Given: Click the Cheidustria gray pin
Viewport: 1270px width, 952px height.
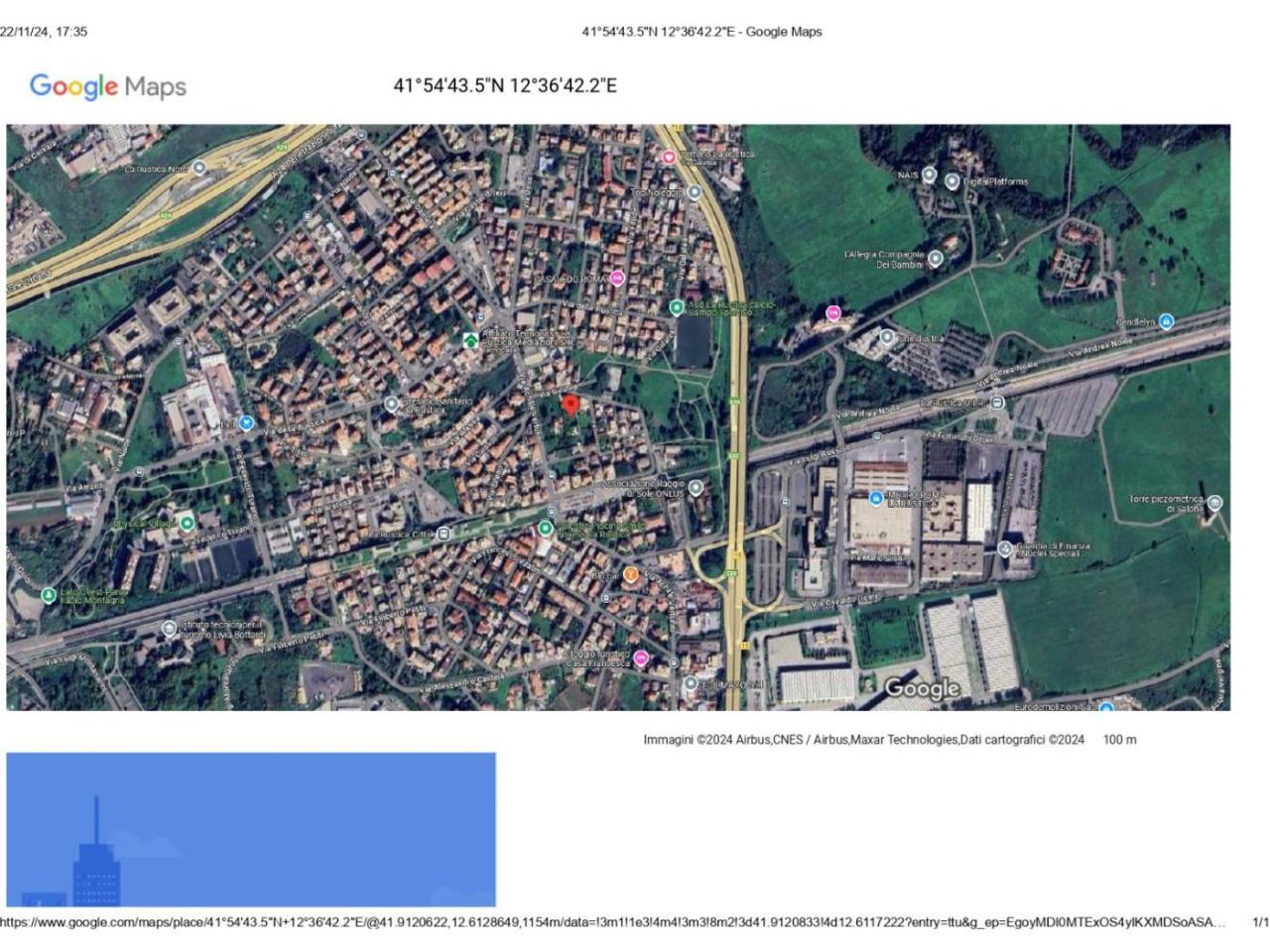Looking at the screenshot, I should point(887,337).
